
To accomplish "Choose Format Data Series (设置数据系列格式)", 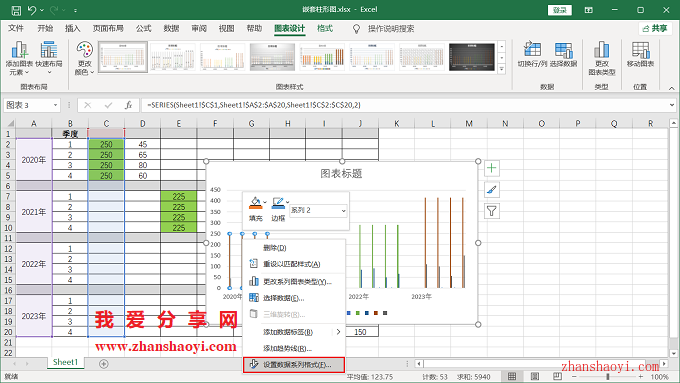I will [294, 365].
